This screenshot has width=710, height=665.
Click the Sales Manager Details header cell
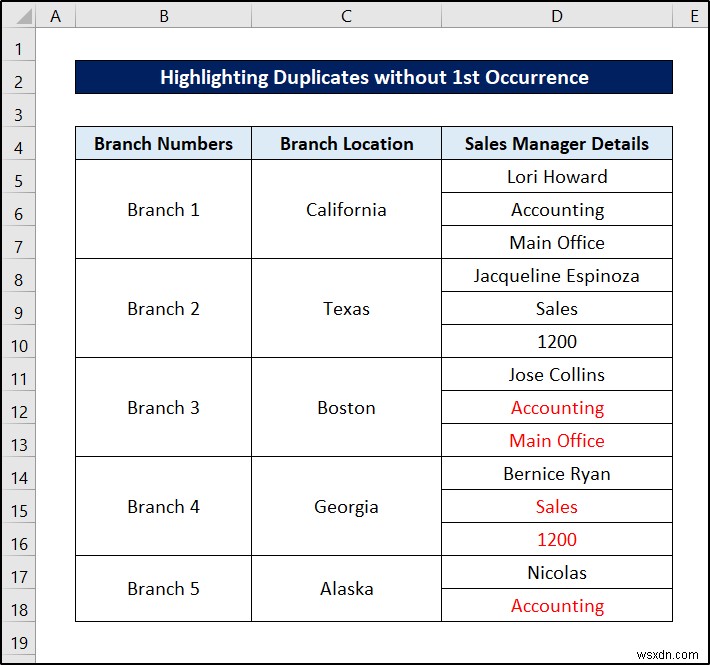coord(557,144)
